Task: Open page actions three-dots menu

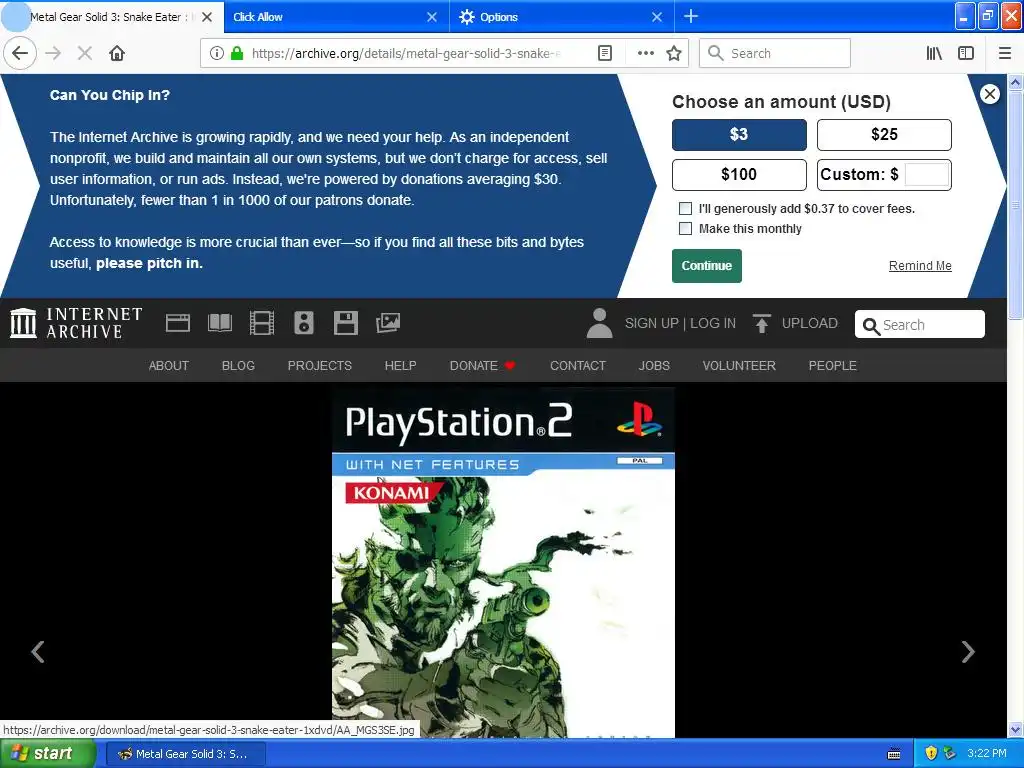Action: pyautogui.click(x=645, y=53)
